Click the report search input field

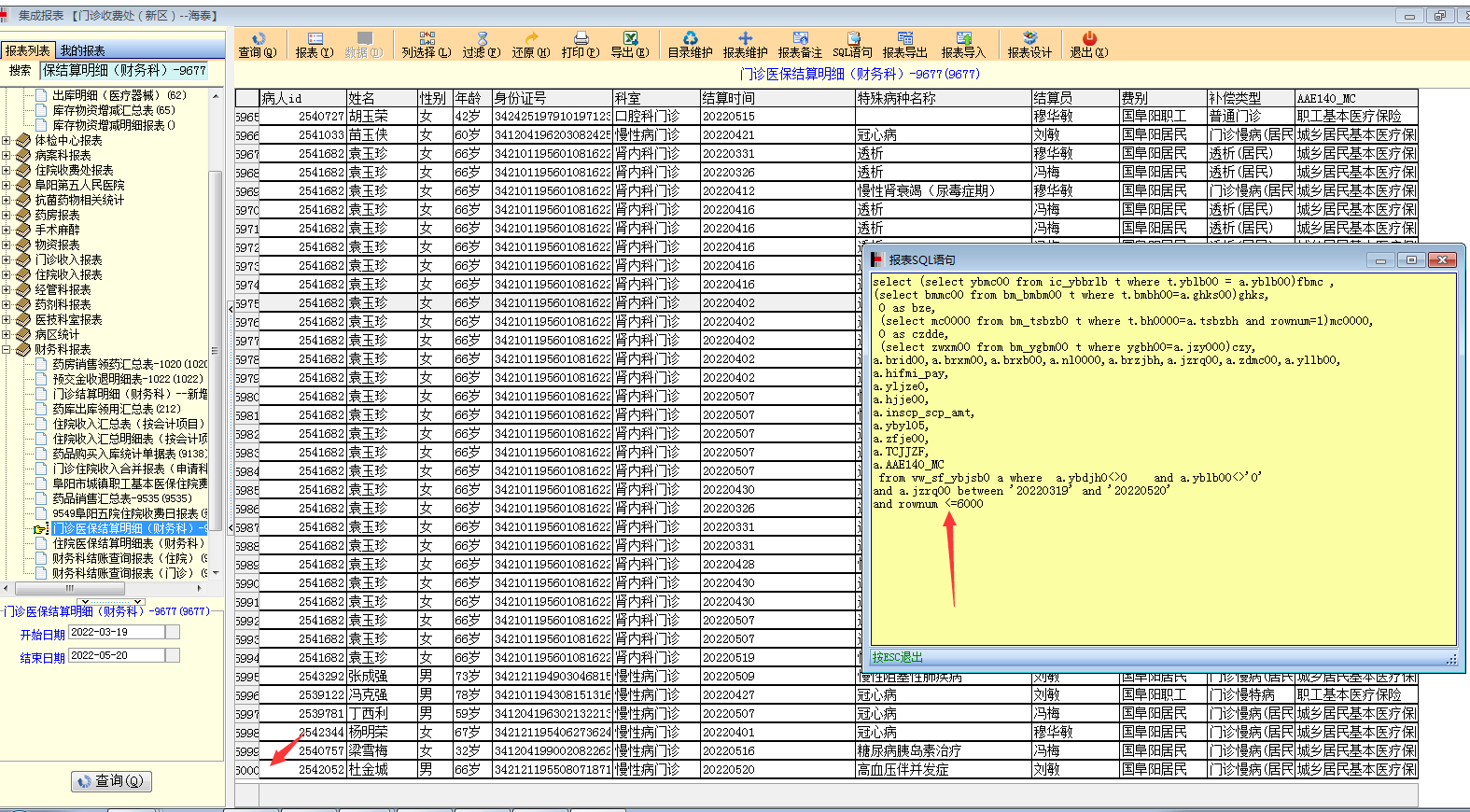123,70
